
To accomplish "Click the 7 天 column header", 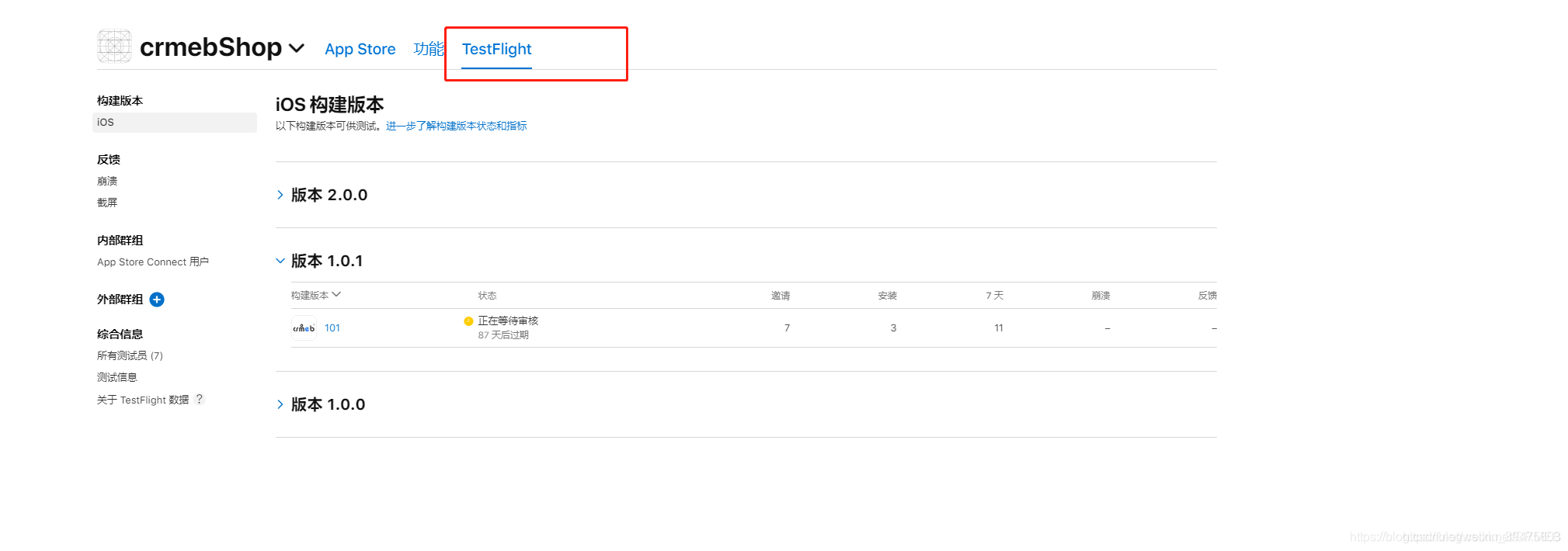I will click(995, 296).
